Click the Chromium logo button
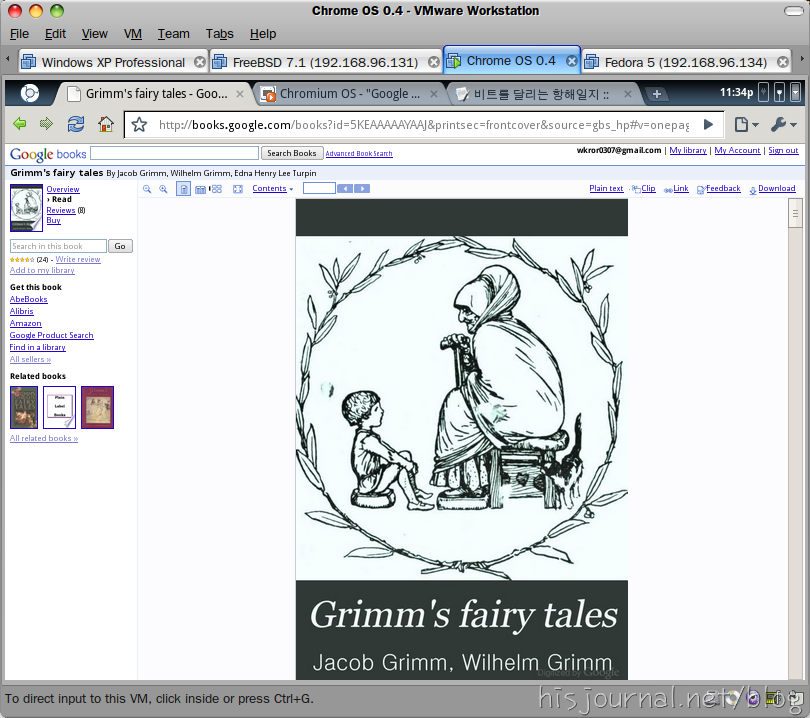 (x=29, y=93)
